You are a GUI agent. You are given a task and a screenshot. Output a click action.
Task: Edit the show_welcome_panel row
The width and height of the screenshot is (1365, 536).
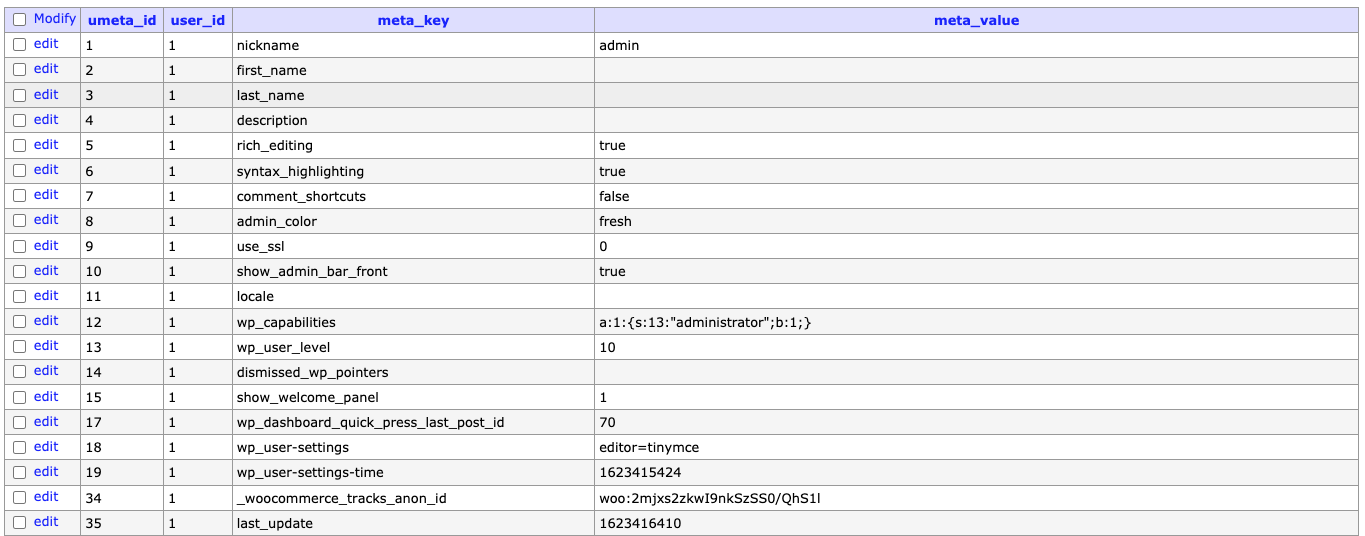pos(46,397)
